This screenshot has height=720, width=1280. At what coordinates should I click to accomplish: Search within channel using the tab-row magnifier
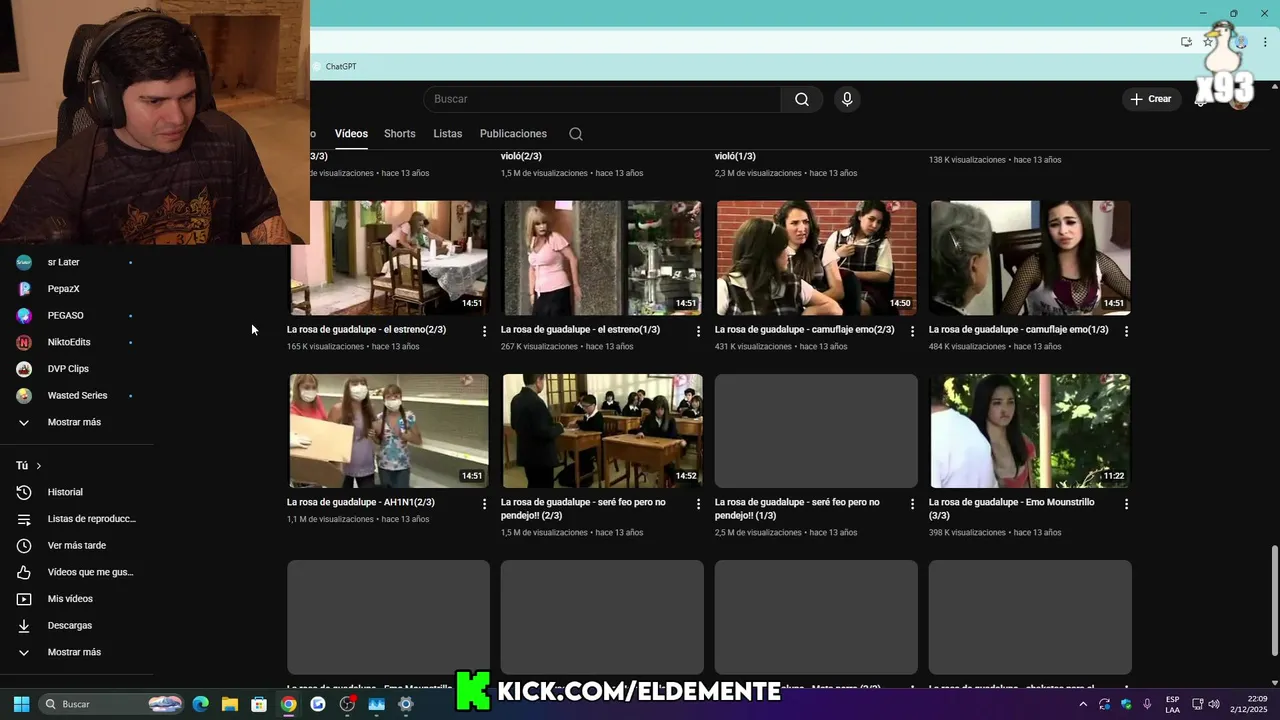click(x=576, y=134)
